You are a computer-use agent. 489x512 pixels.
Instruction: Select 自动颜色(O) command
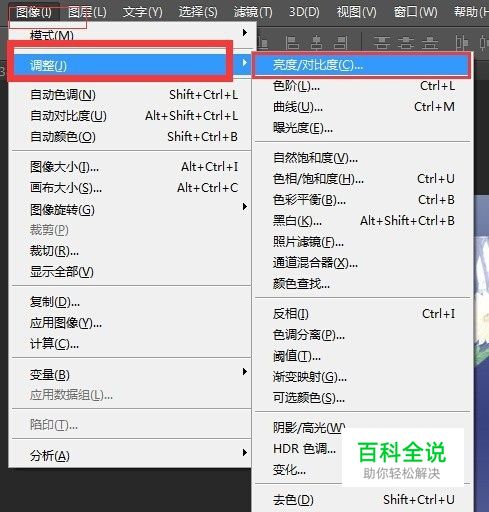[x=131, y=137]
